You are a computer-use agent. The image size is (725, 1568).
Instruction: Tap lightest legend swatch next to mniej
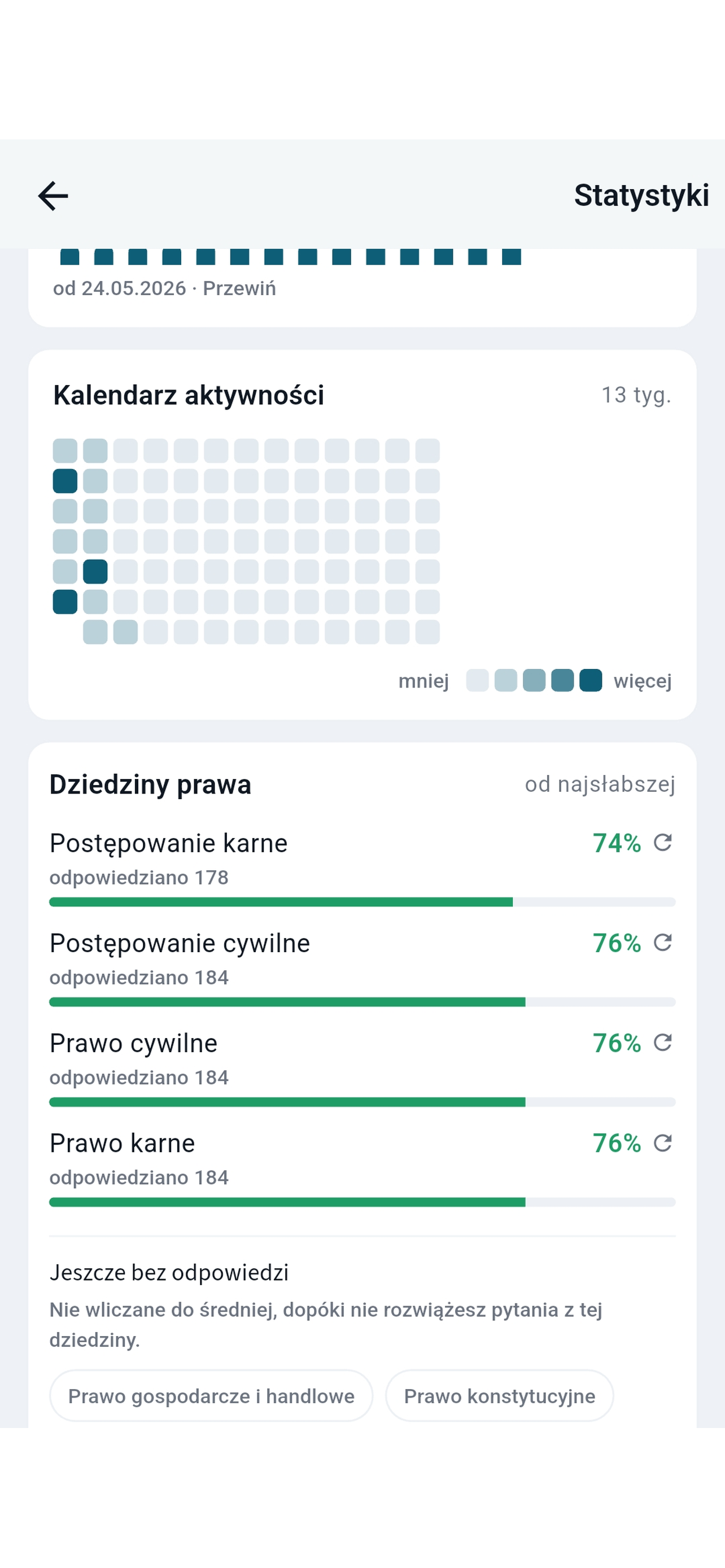[477, 681]
